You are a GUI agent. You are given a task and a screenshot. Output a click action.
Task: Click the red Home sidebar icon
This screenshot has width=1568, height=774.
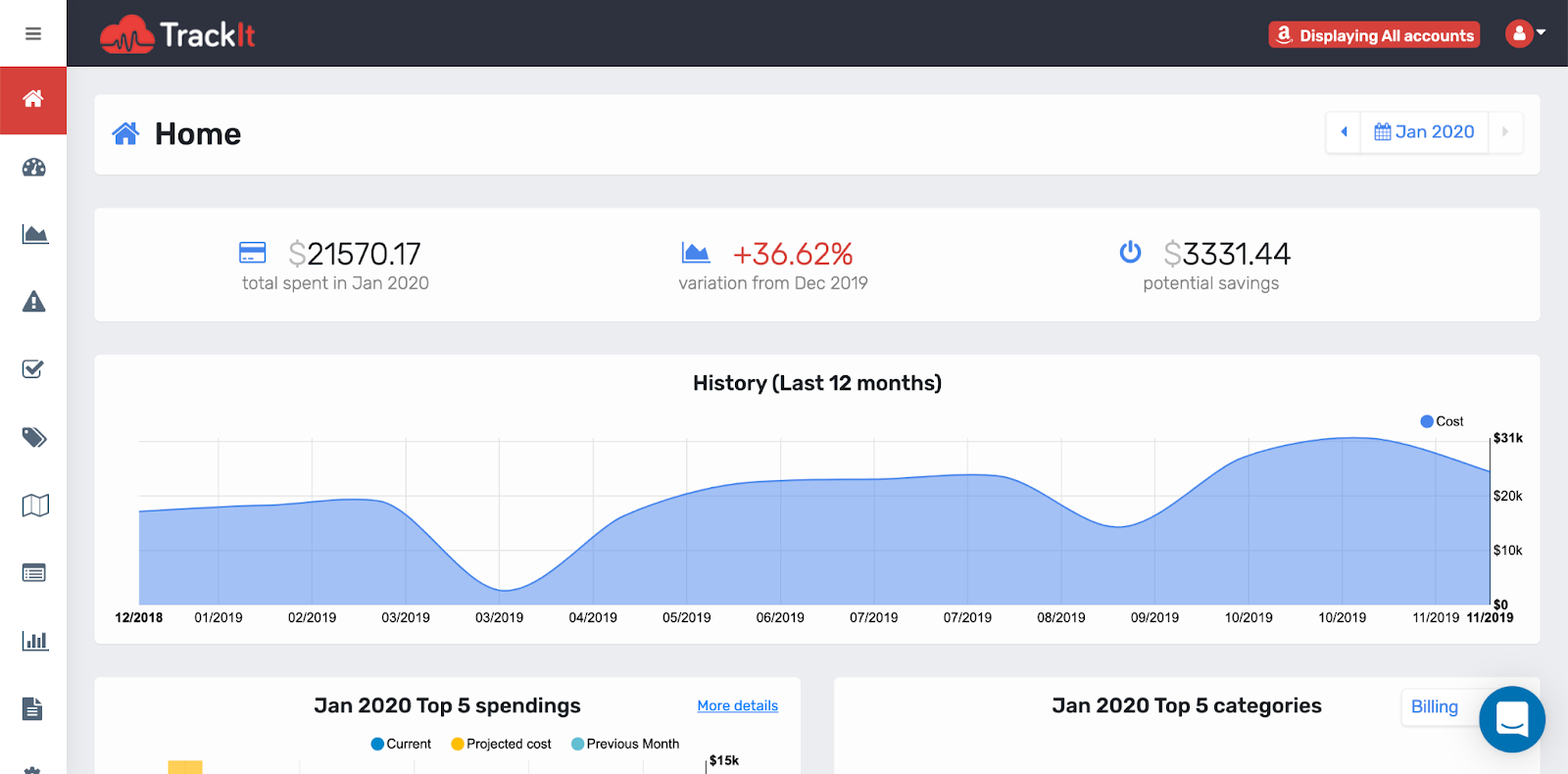pyautogui.click(x=33, y=99)
